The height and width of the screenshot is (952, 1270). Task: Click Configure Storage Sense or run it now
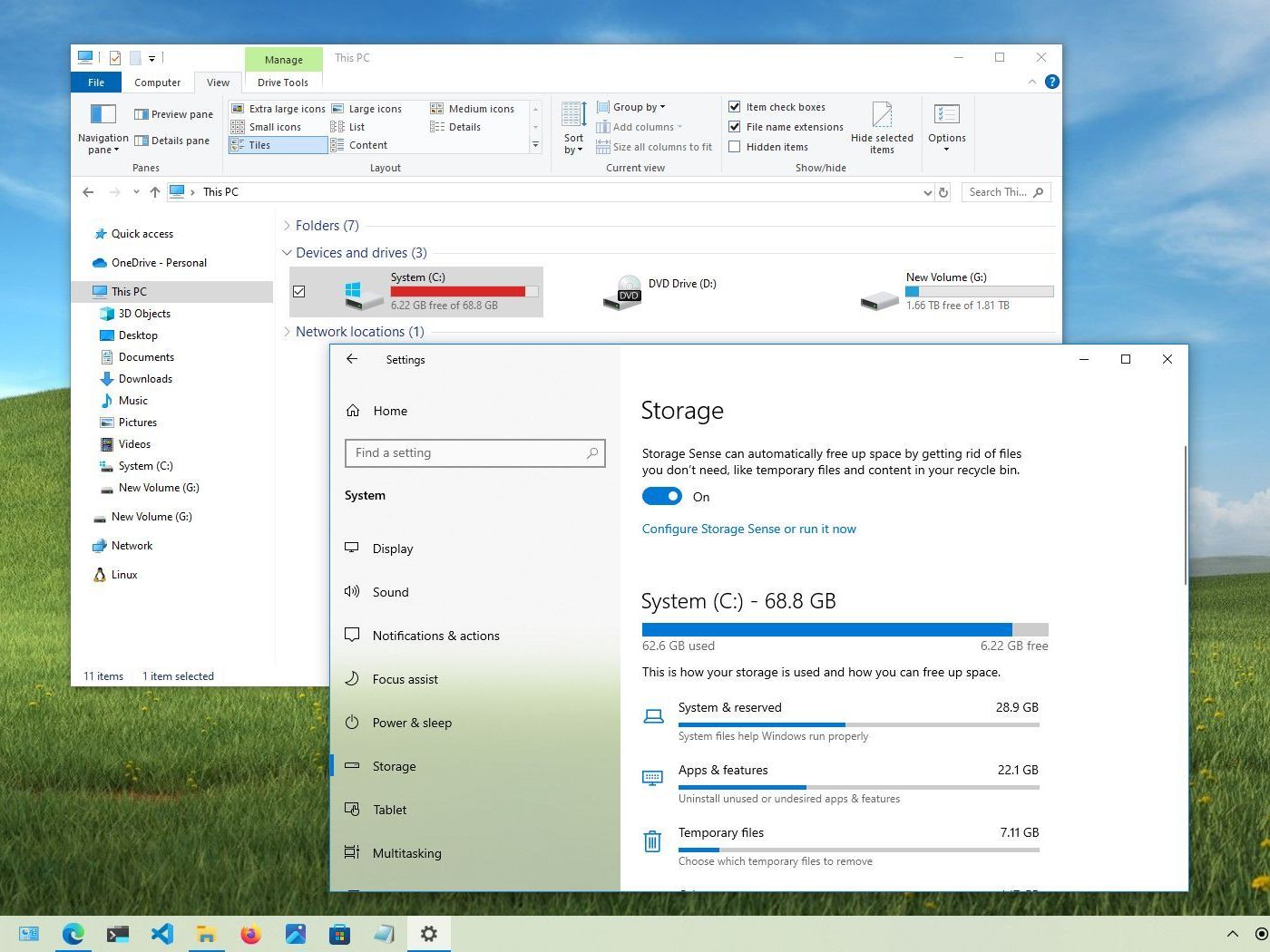tap(748, 529)
